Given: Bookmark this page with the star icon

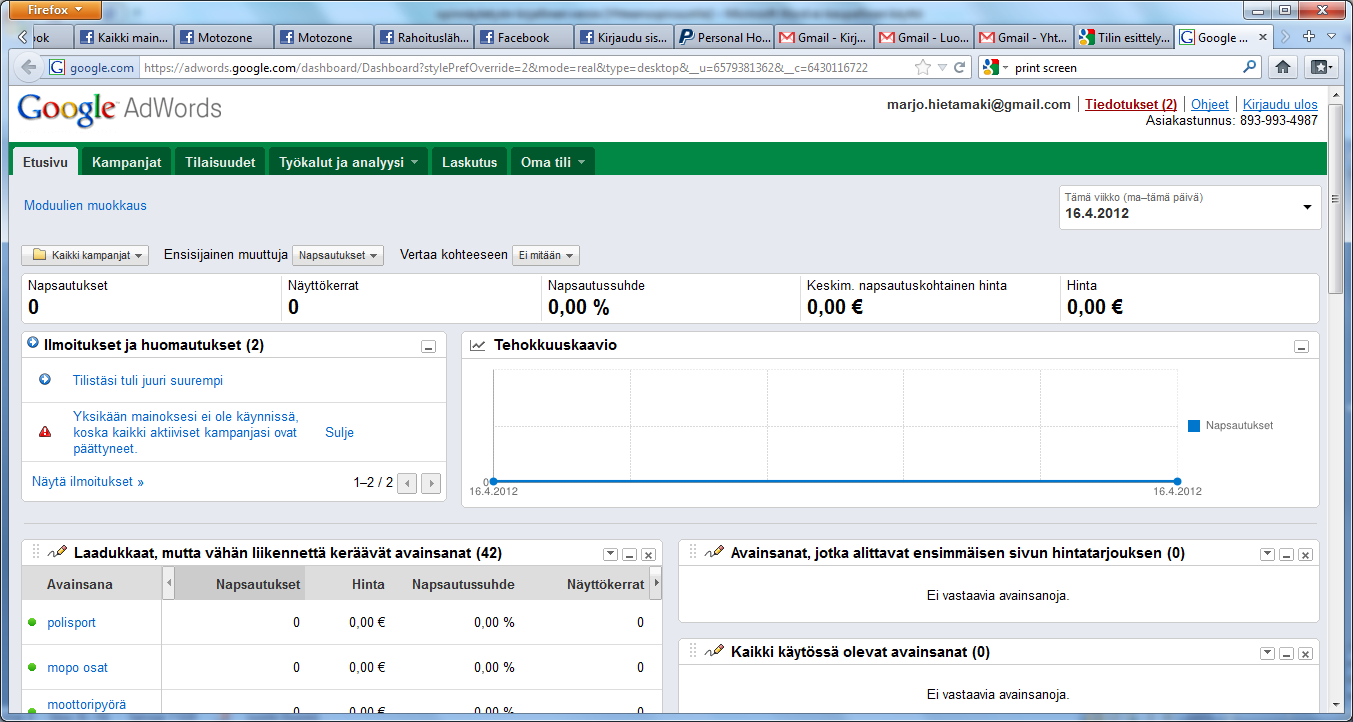Looking at the screenshot, I should click(923, 68).
